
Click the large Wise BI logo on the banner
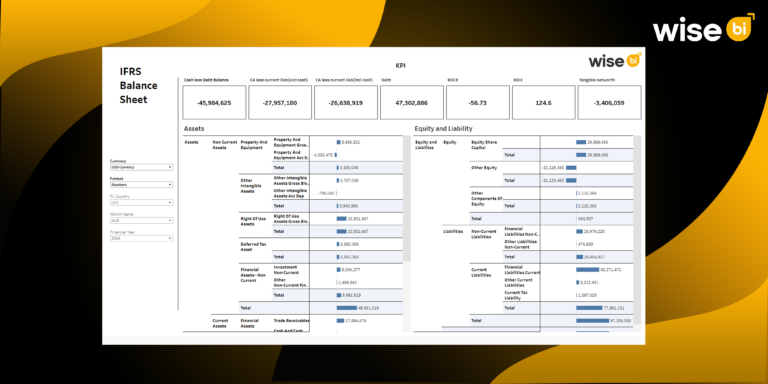704,29
